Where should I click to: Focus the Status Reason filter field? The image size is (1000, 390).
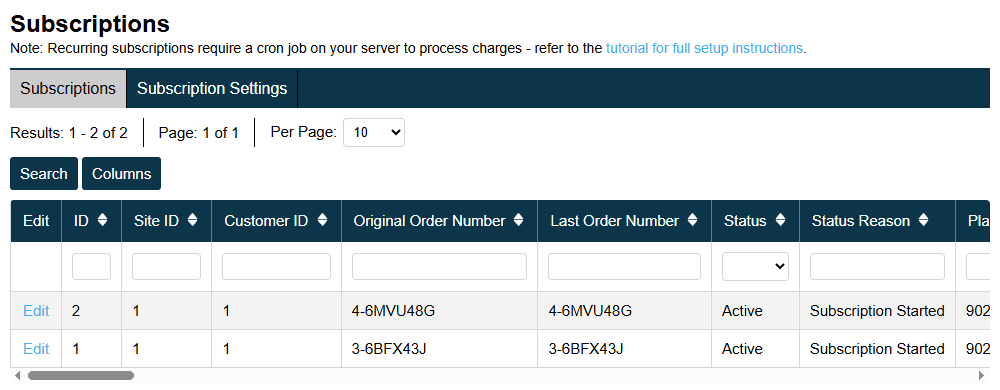pyautogui.click(x=878, y=266)
